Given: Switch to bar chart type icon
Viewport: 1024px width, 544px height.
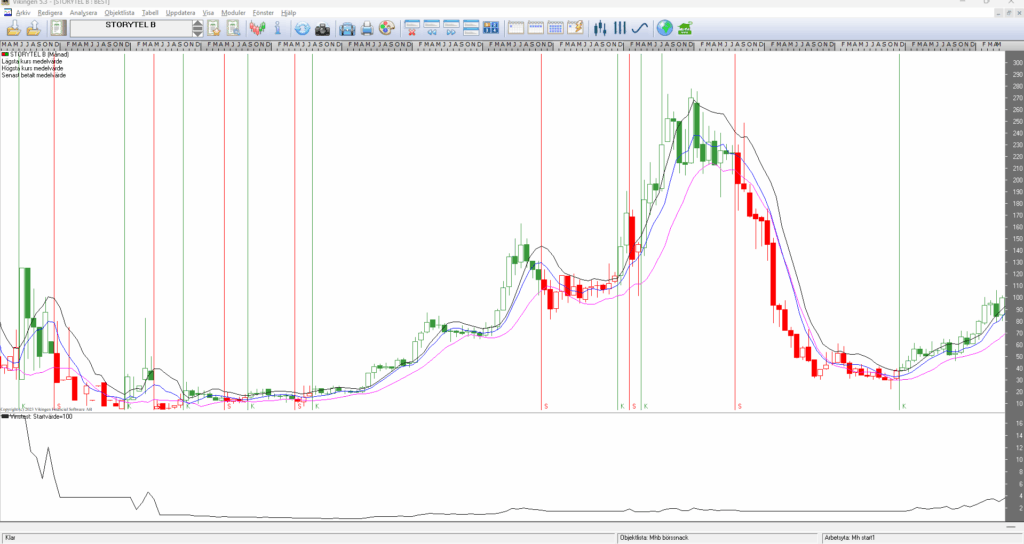Looking at the screenshot, I should coord(620,28).
